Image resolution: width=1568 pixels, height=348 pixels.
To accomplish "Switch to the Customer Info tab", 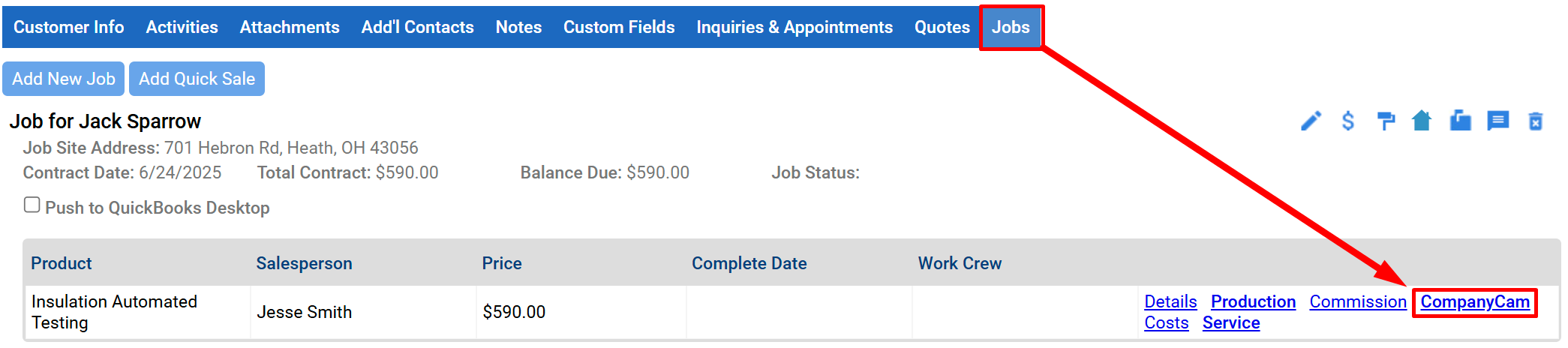I will [x=69, y=27].
